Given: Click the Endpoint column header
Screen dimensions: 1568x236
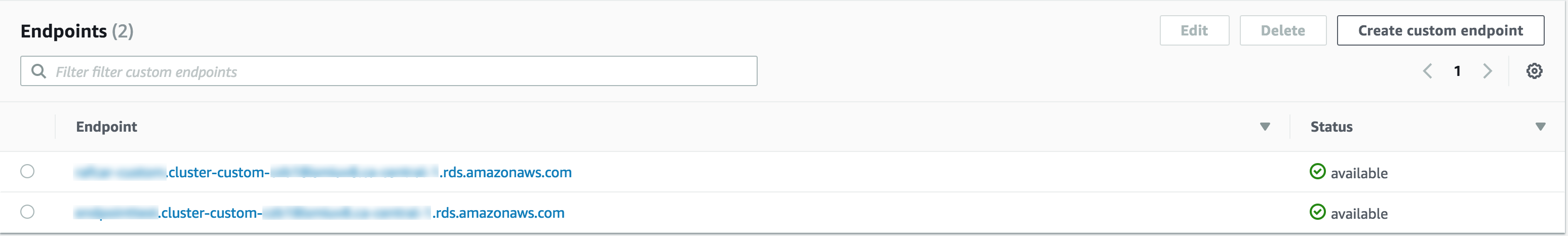Looking at the screenshot, I should point(106,127).
